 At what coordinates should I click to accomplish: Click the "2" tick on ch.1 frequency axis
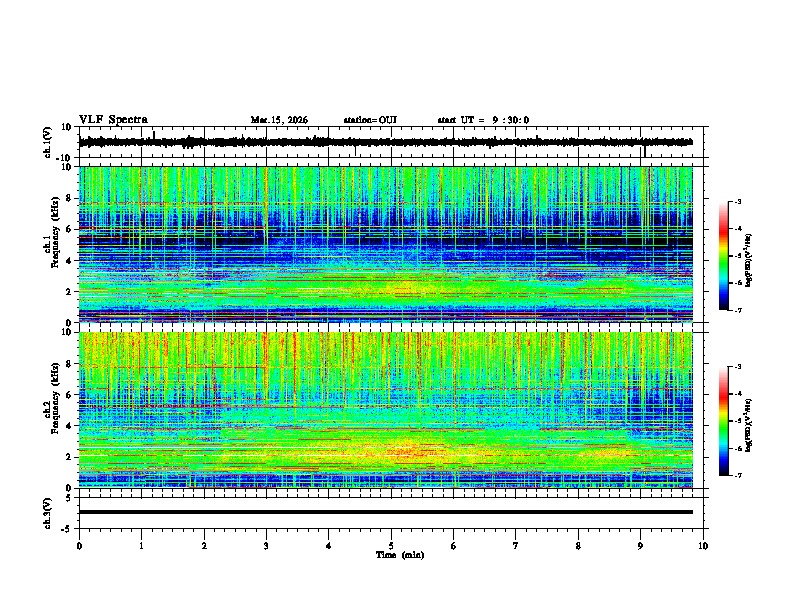point(70,292)
